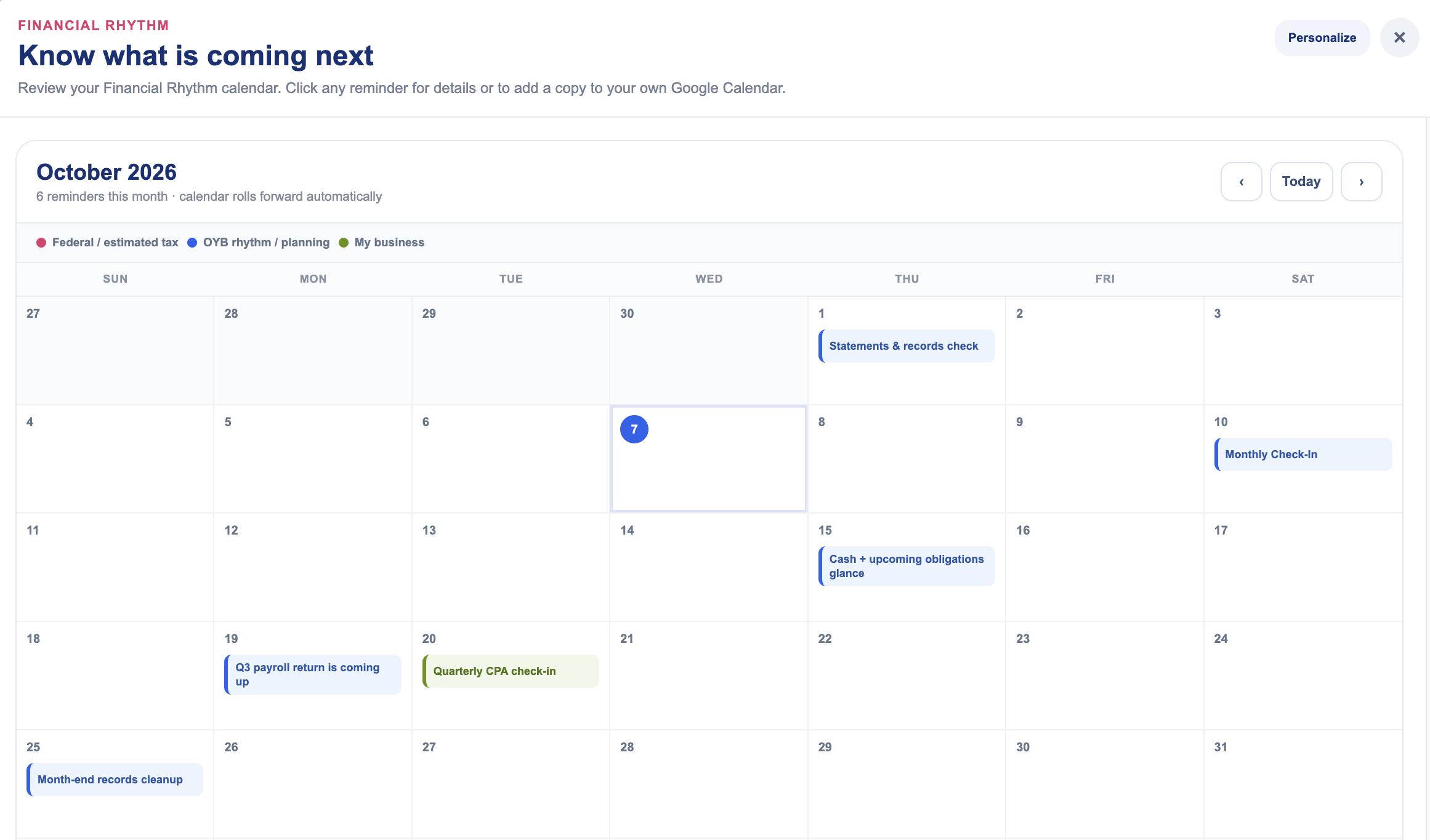The image size is (1430, 840).
Task: Go to next month arrow
Action: [x=1361, y=182]
